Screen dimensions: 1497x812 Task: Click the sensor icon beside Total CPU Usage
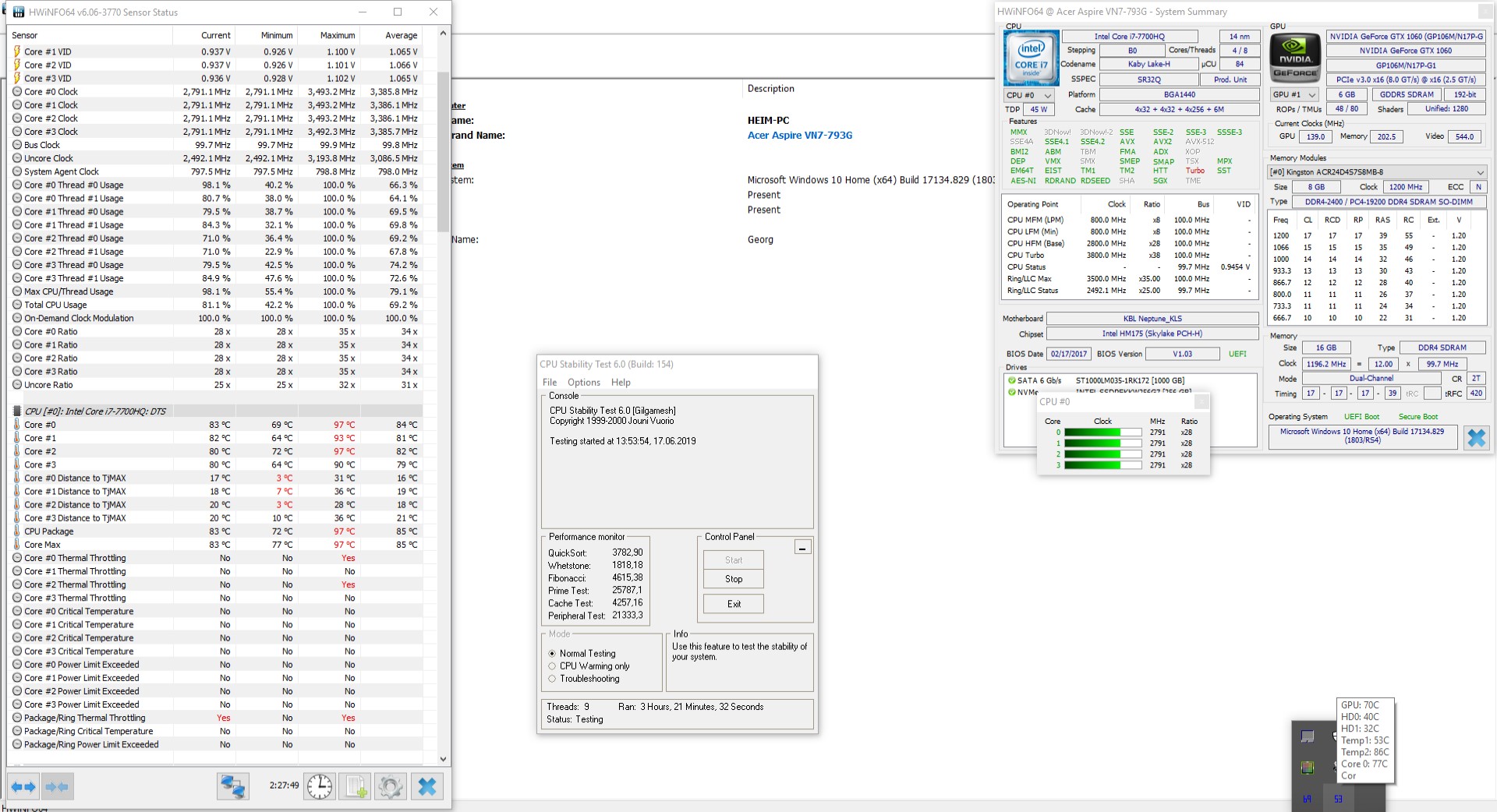[x=17, y=305]
